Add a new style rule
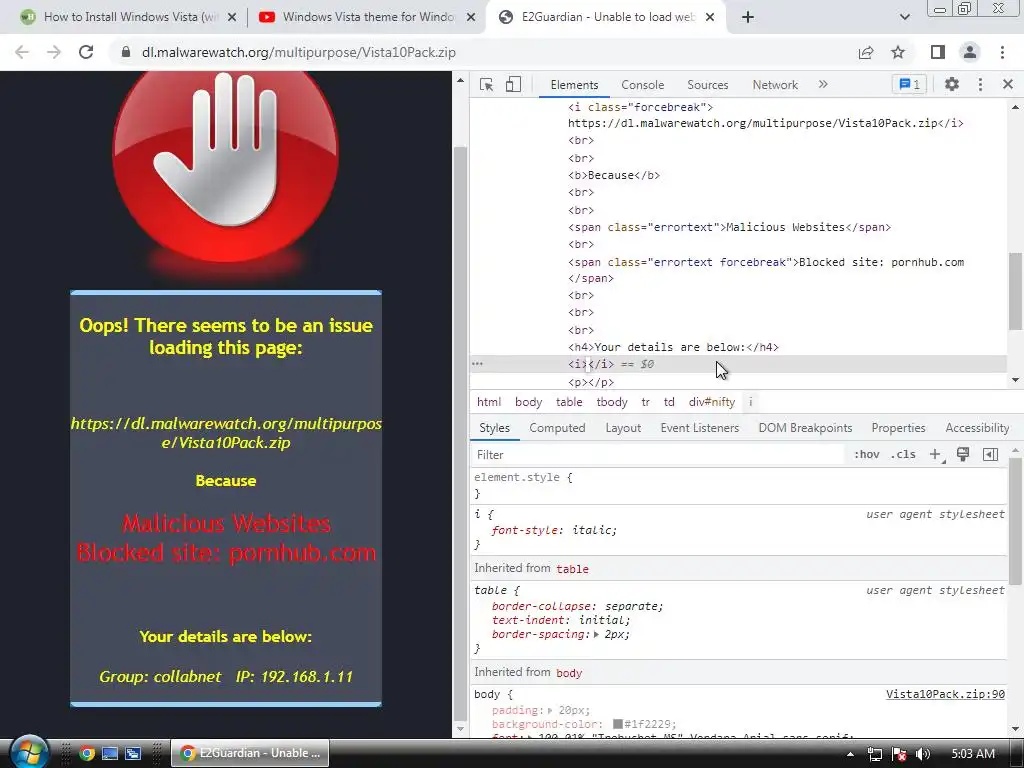The image size is (1024, 768). [x=936, y=455]
